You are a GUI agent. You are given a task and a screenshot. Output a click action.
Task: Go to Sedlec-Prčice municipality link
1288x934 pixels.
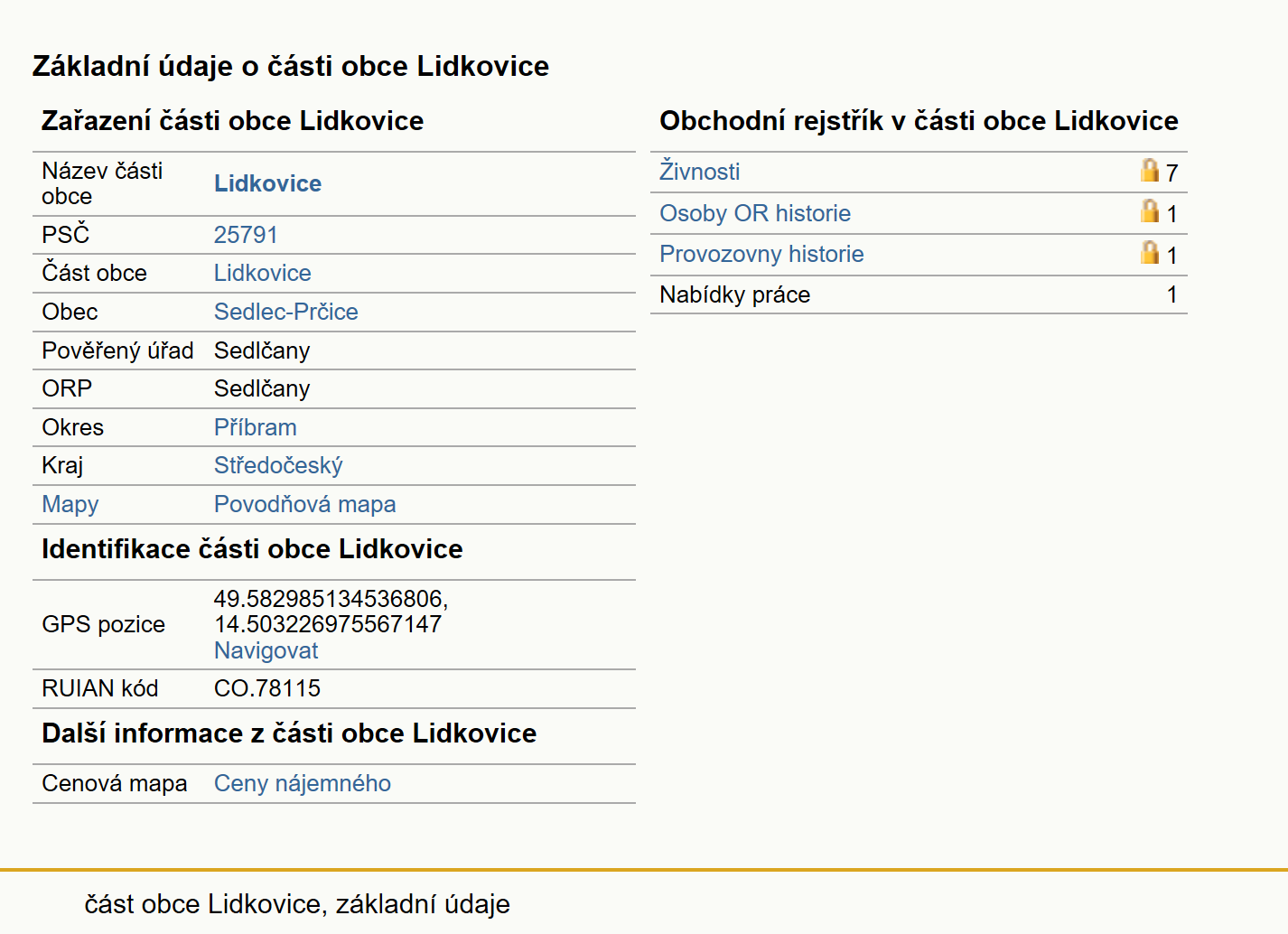pos(285,312)
